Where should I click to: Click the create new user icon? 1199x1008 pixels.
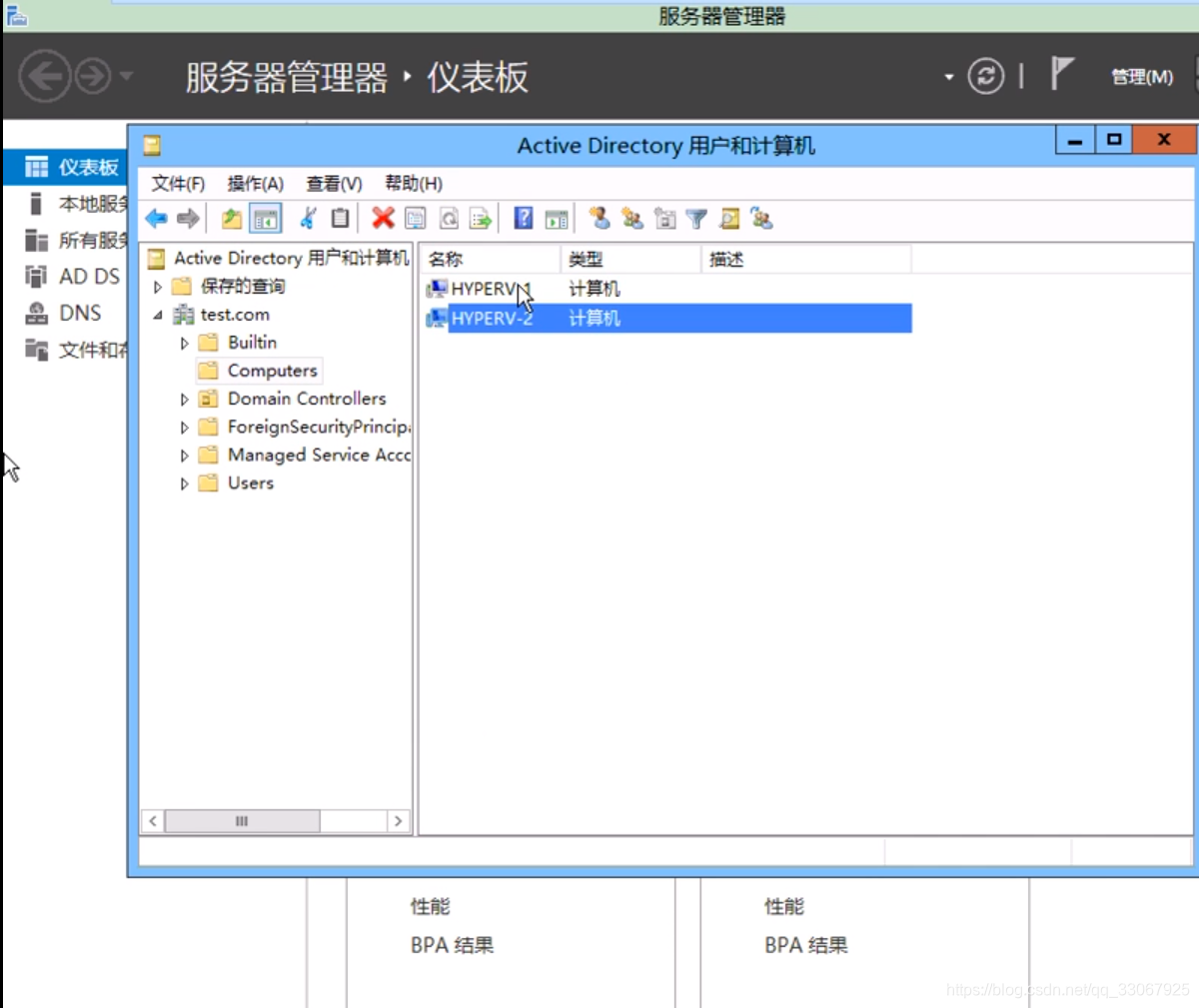click(599, 218)
